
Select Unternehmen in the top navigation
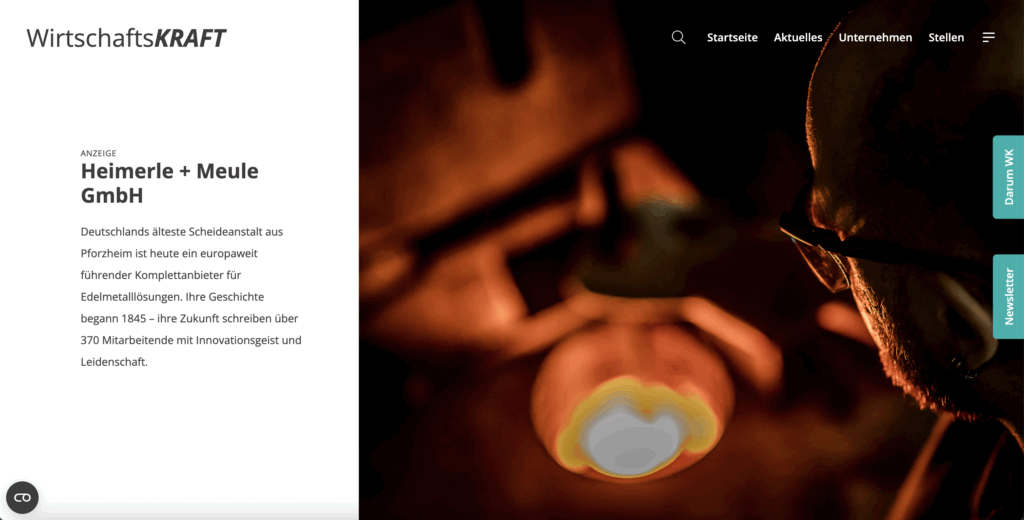875,38
